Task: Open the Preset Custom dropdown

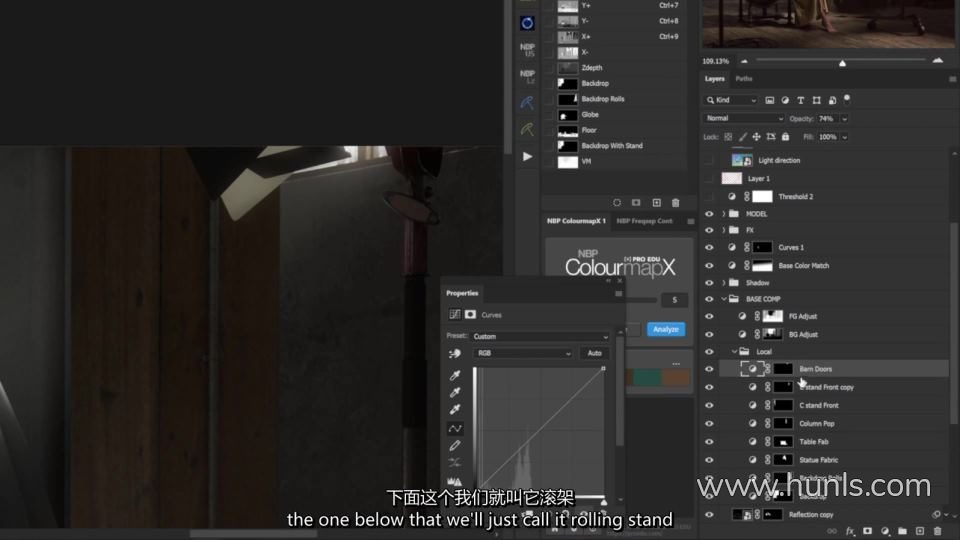Action: click(540, 336)
